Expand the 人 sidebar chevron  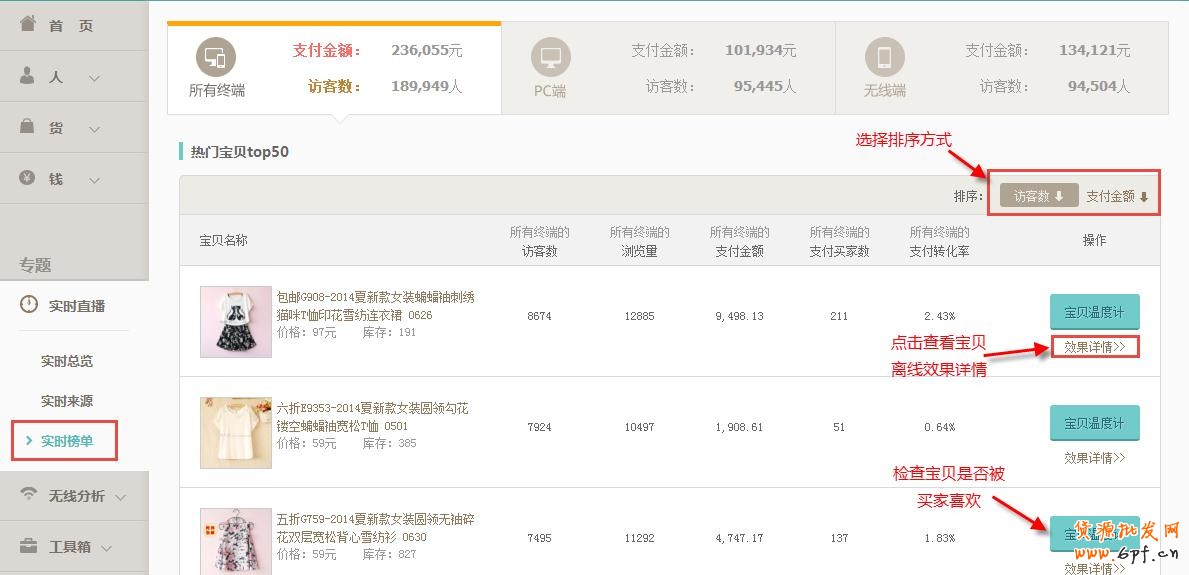[94, 78]
